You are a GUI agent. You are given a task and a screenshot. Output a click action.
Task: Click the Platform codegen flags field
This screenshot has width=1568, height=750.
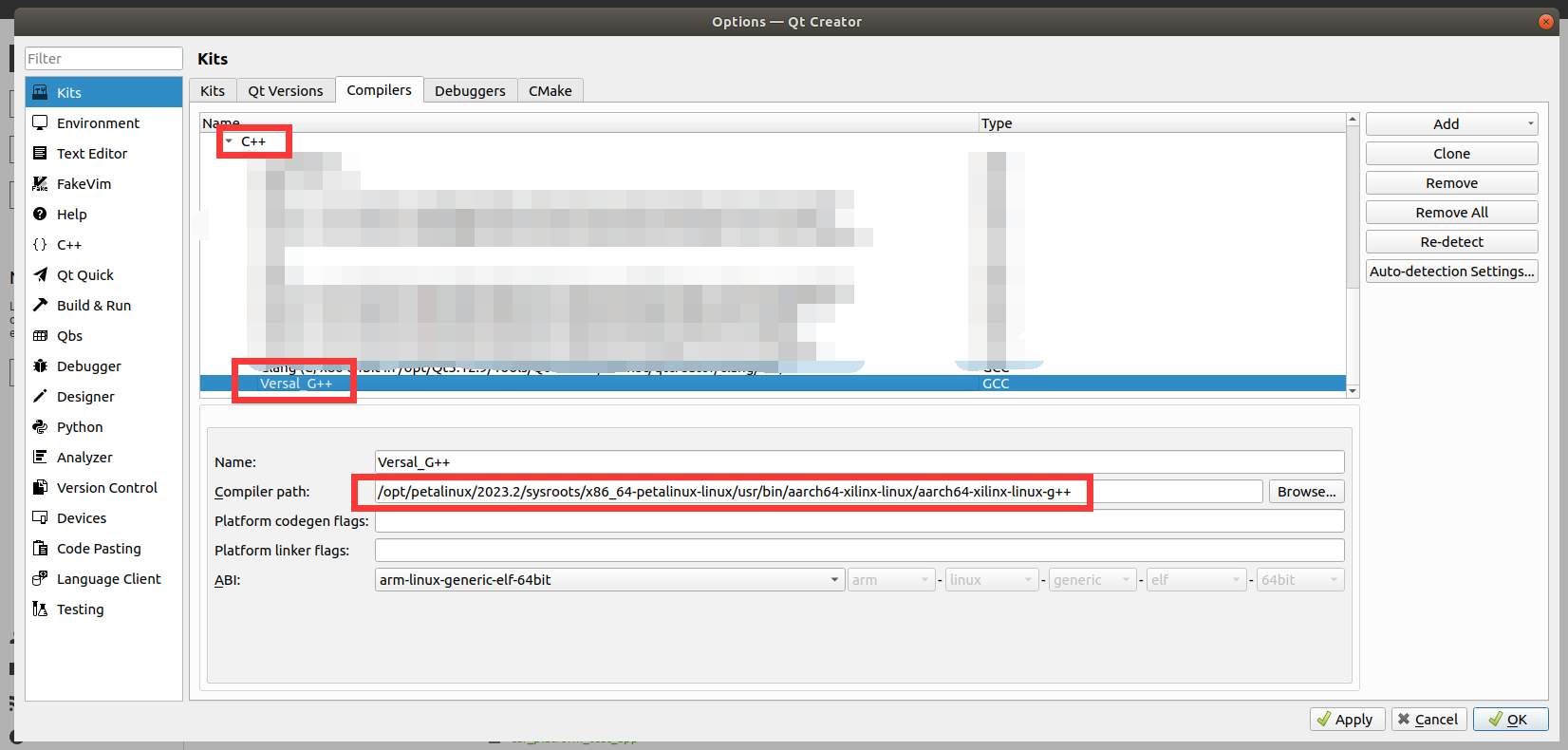pos(859,521)
